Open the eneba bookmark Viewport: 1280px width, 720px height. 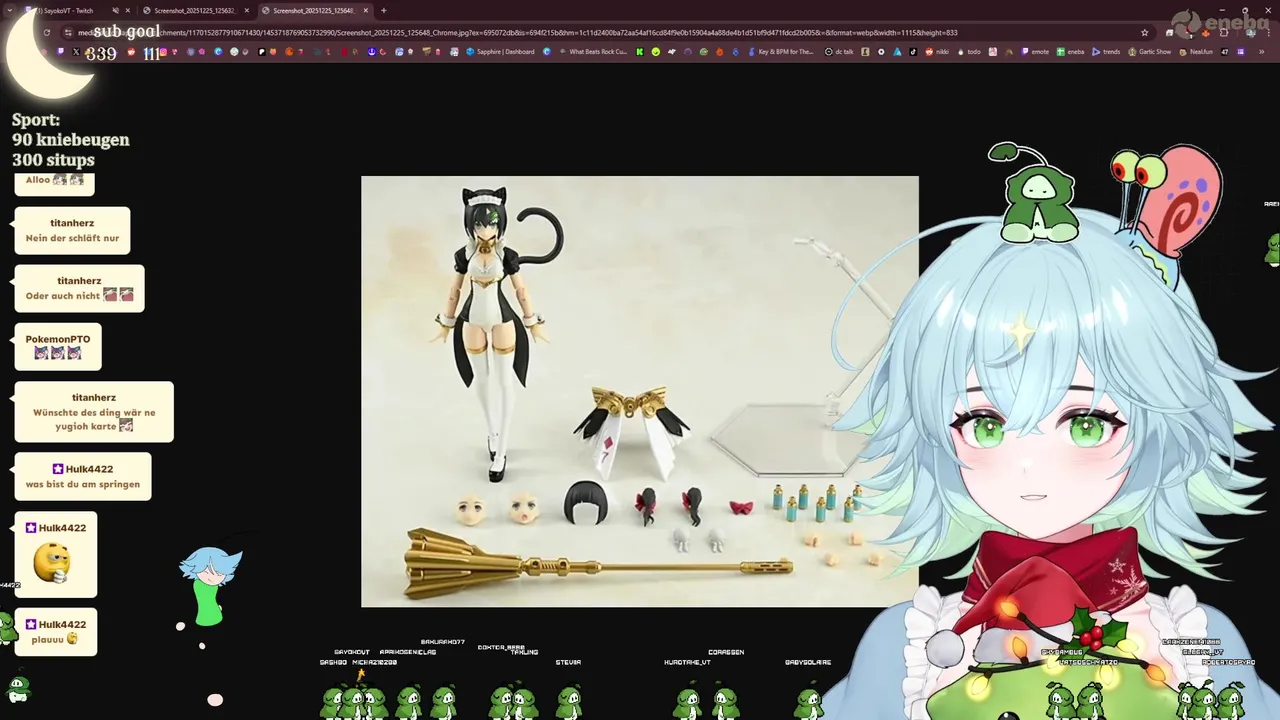pos(1070,51)
